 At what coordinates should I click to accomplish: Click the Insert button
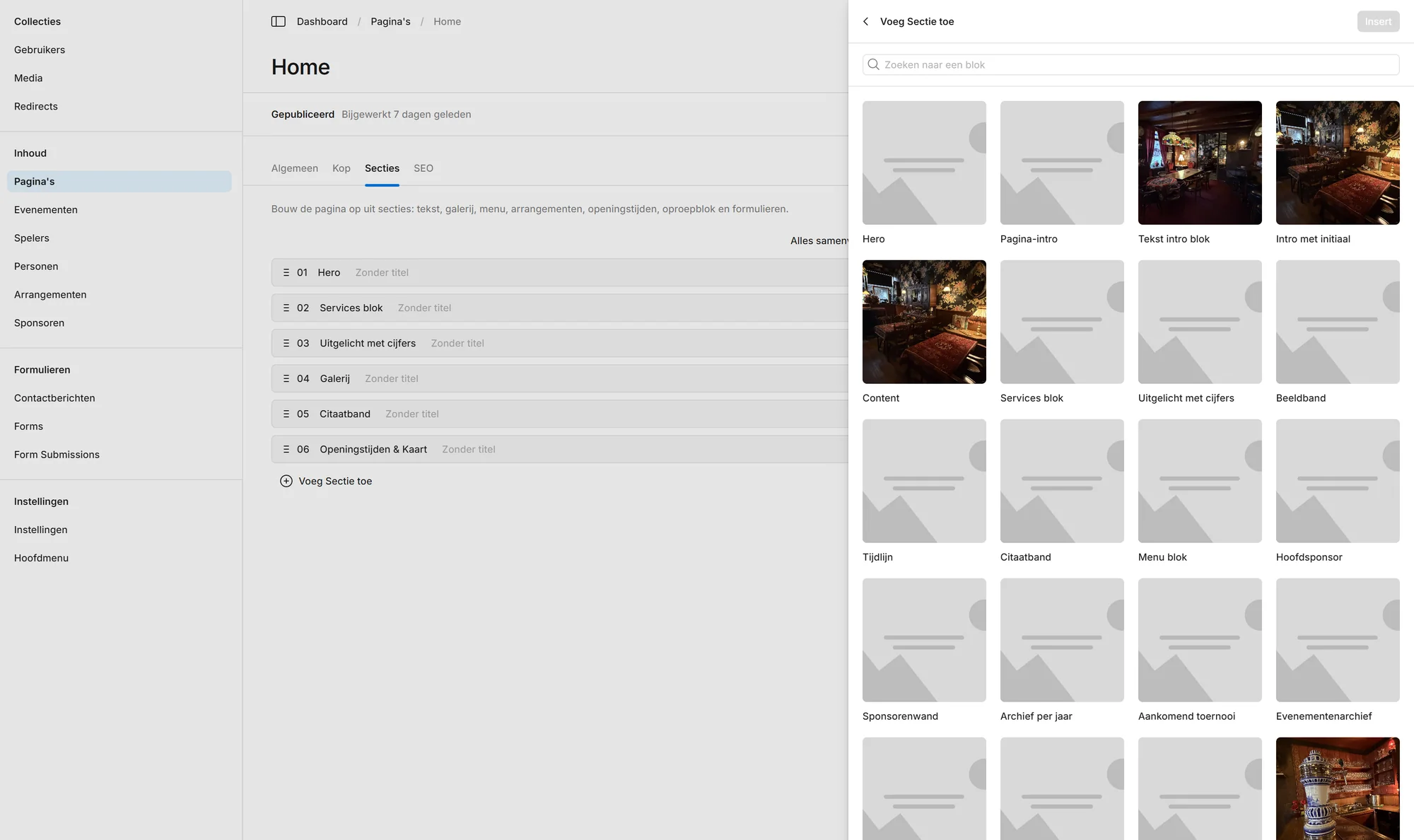pyautogui.click(x=1378, y=21)
